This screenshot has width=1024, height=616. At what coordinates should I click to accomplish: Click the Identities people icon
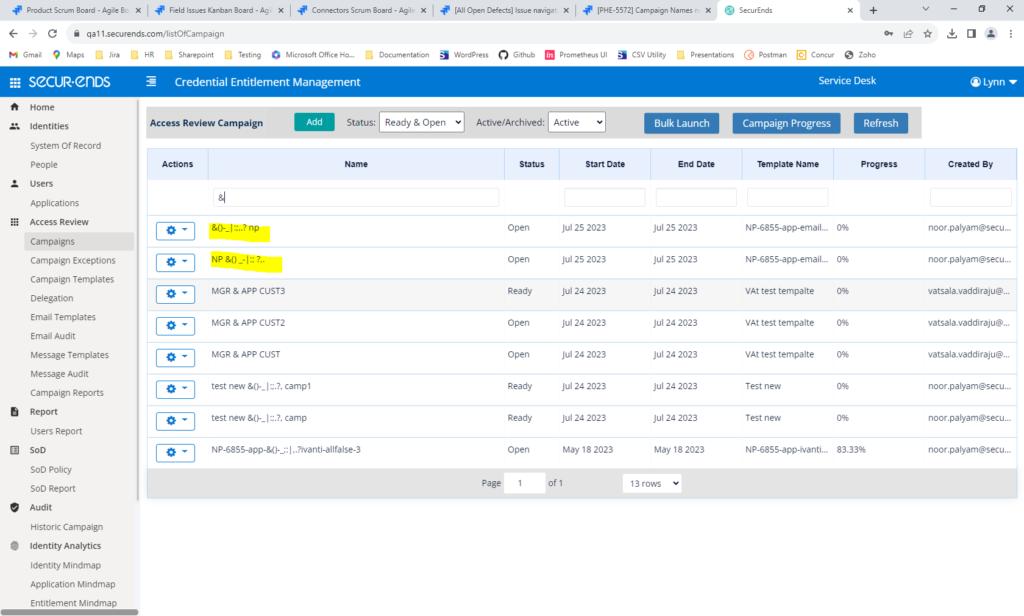tap(14, 126)
